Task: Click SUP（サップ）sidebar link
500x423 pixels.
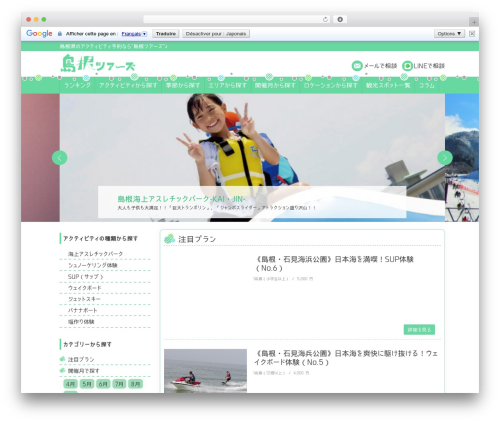Action: (86, 277)
